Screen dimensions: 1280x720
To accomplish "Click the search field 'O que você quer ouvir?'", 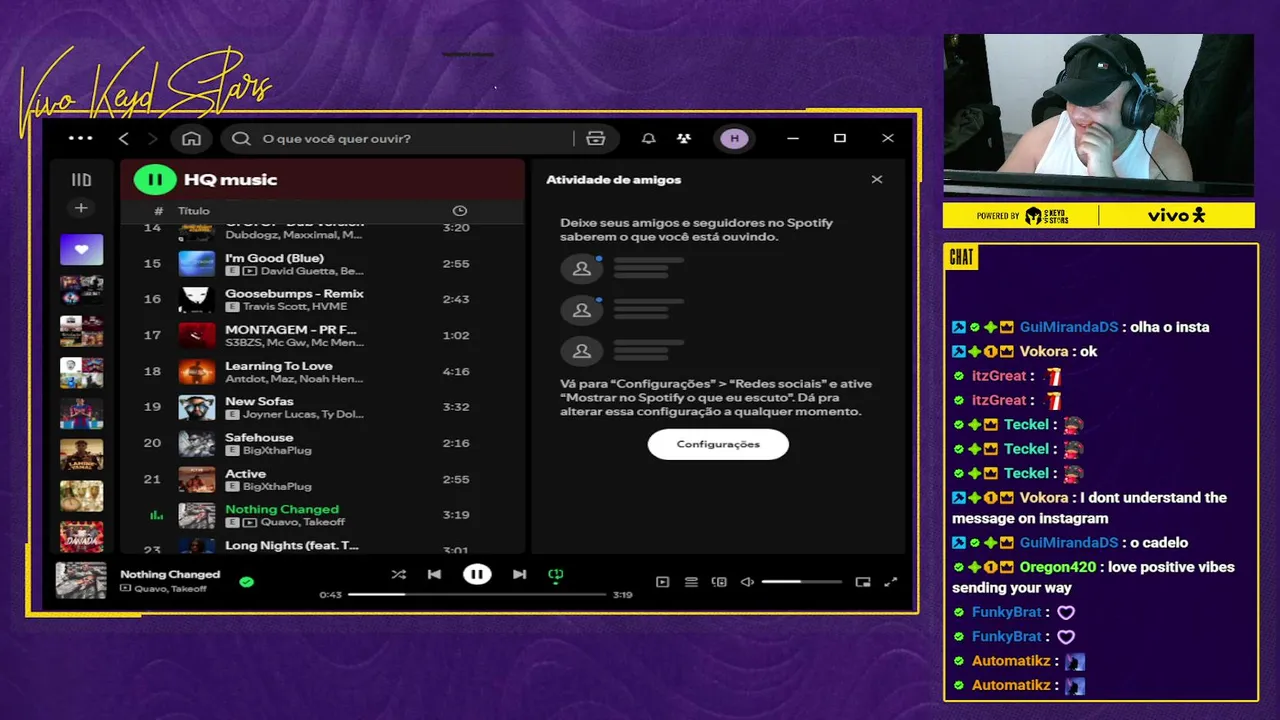I will (400, 138).
